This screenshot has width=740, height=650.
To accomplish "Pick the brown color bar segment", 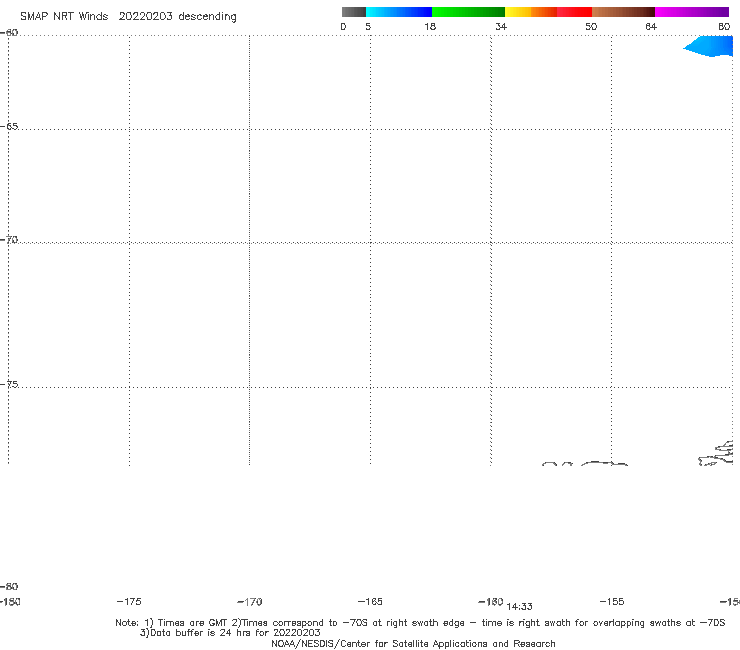I will coord(623,12).
